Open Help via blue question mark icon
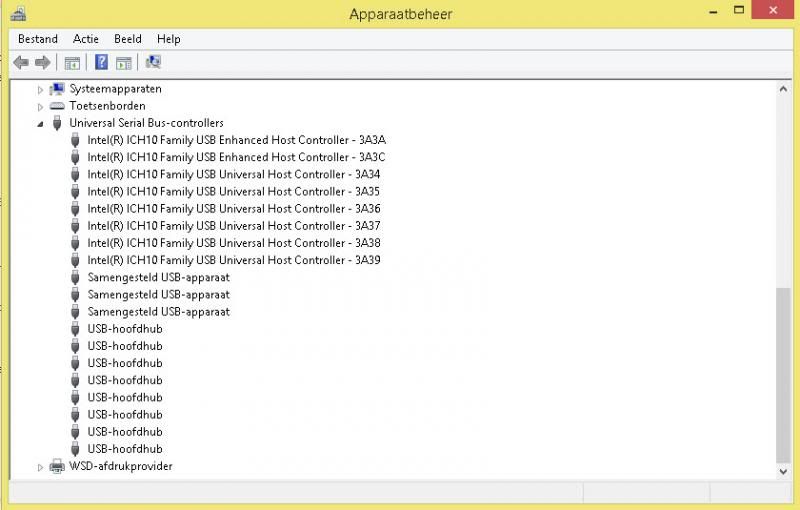 point(101,63)
